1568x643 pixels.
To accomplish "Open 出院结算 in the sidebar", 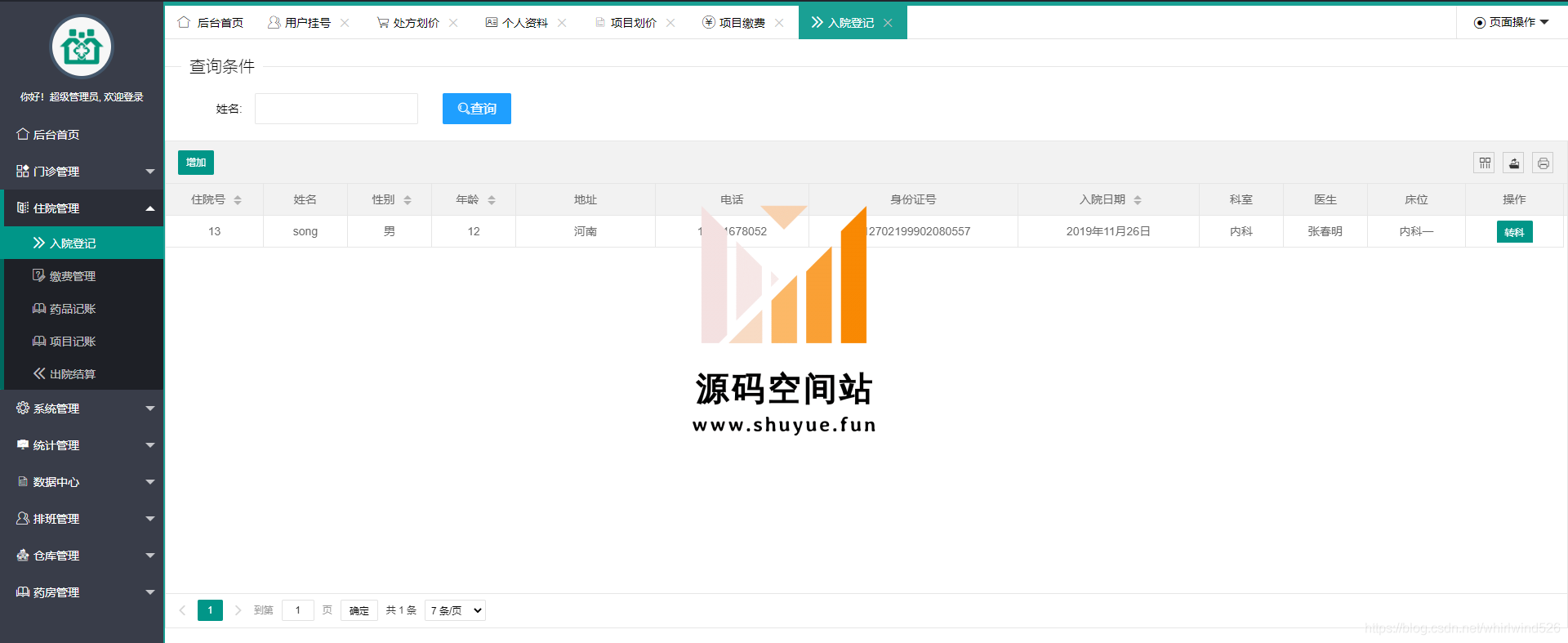I will [82, 374].
